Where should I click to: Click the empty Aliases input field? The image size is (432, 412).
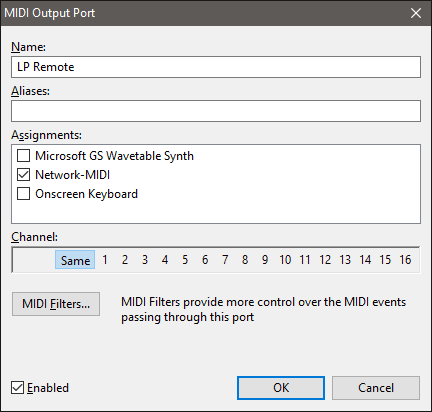[x=216, y=111]
